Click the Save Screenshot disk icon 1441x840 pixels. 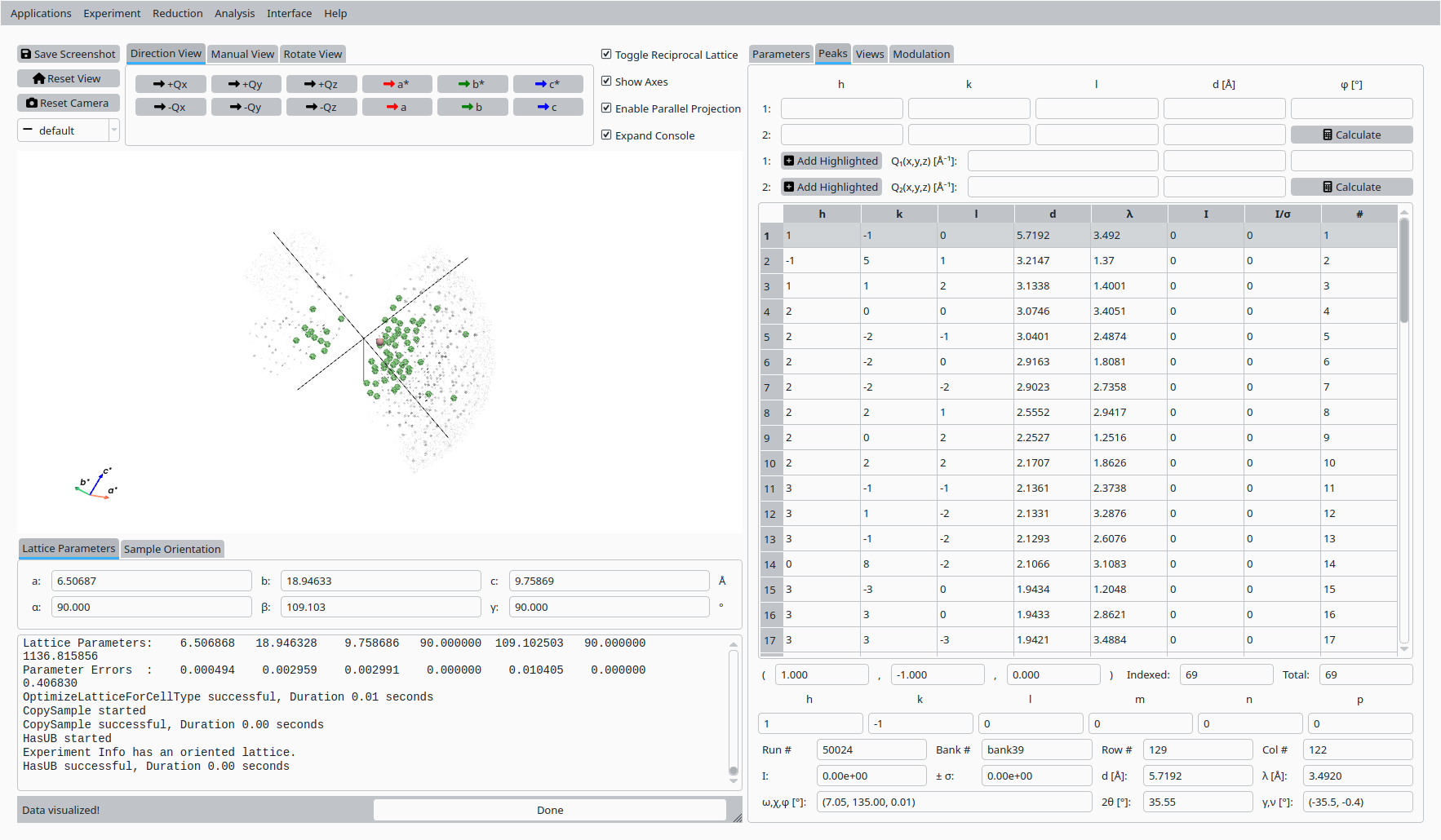click(x=26, y=54)
